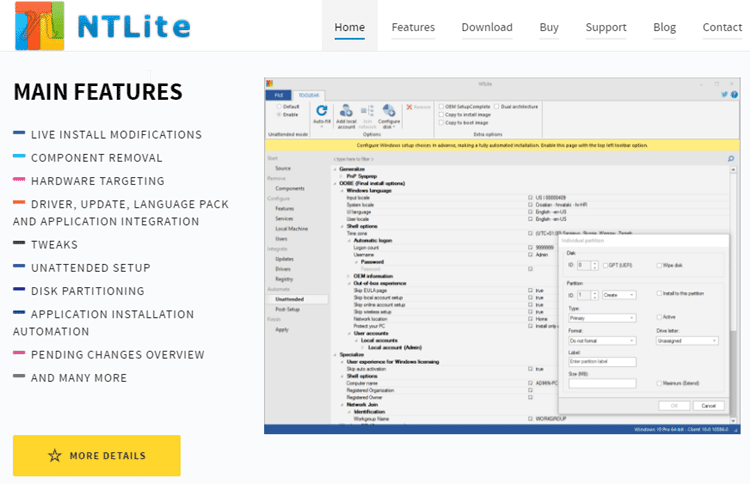Image resolution: width=750 pixels, height=484 pixels.
Task: Open the Features nav item
Action: click(x=413, y=27)
